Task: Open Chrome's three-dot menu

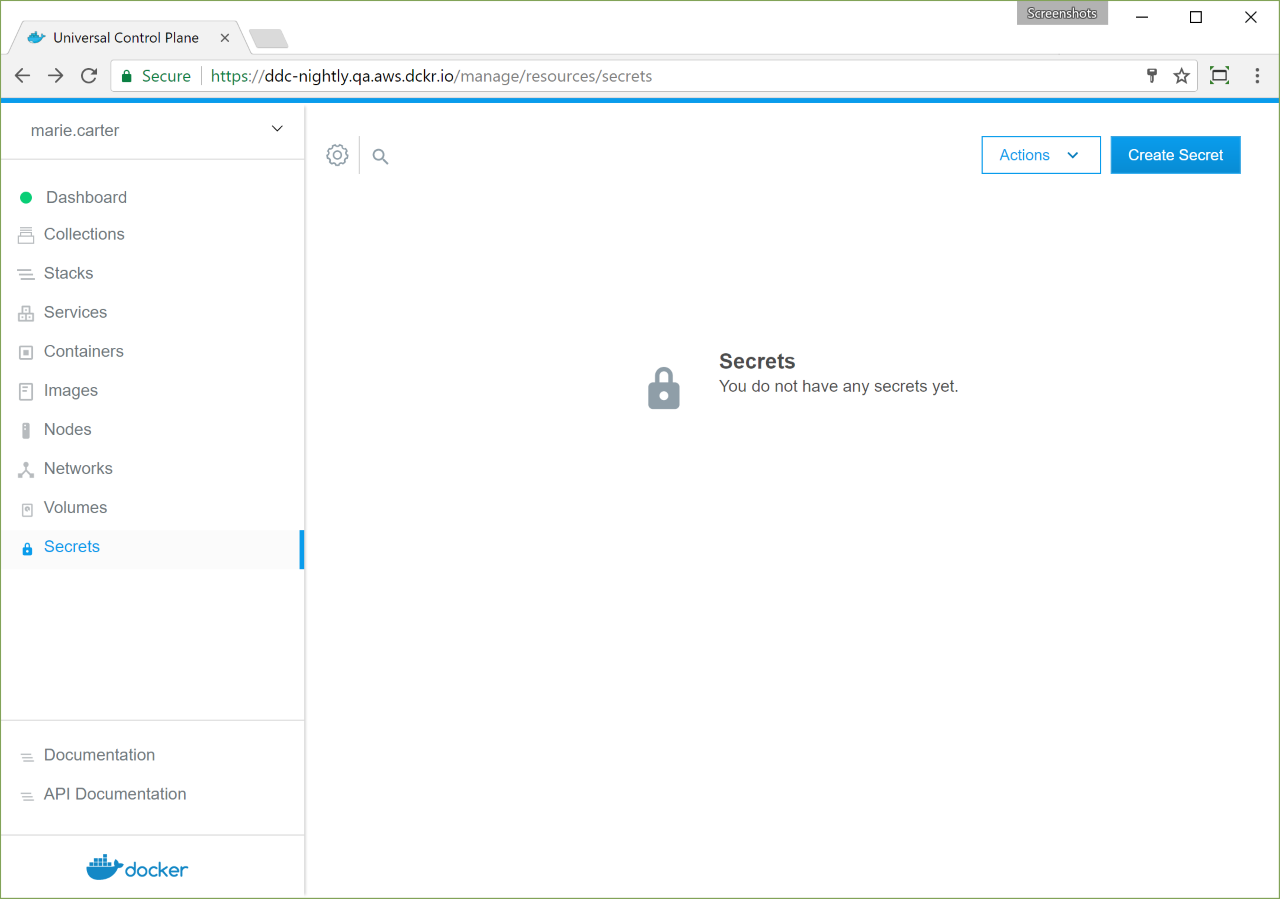Action: point(1257,76)
